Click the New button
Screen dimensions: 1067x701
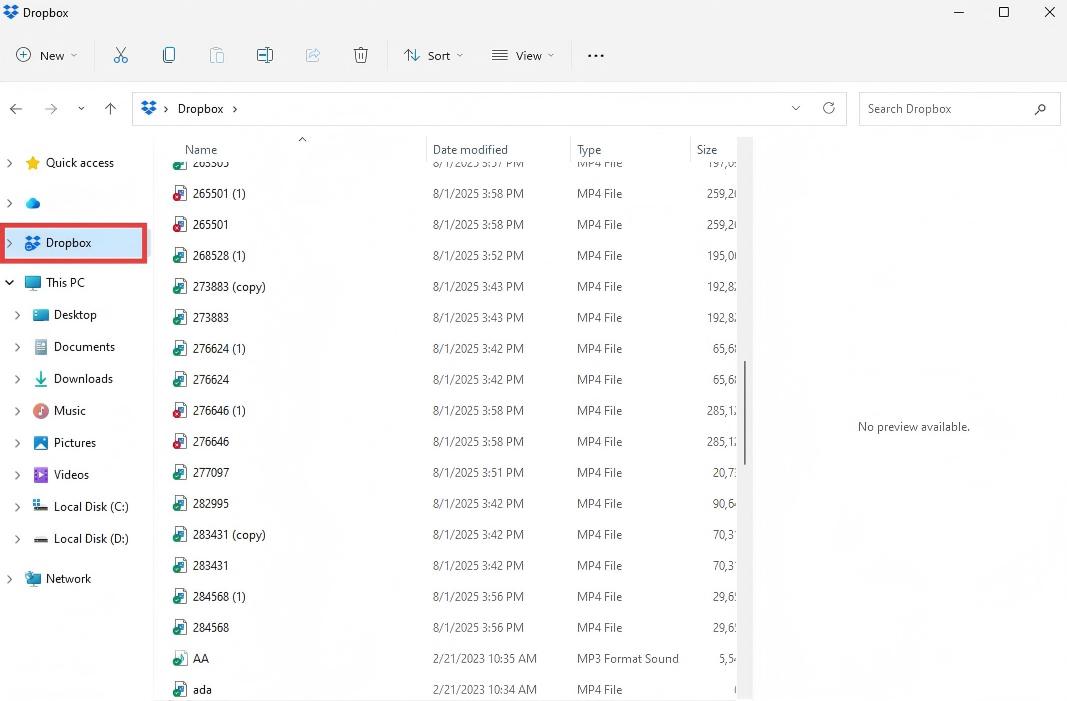46,55
